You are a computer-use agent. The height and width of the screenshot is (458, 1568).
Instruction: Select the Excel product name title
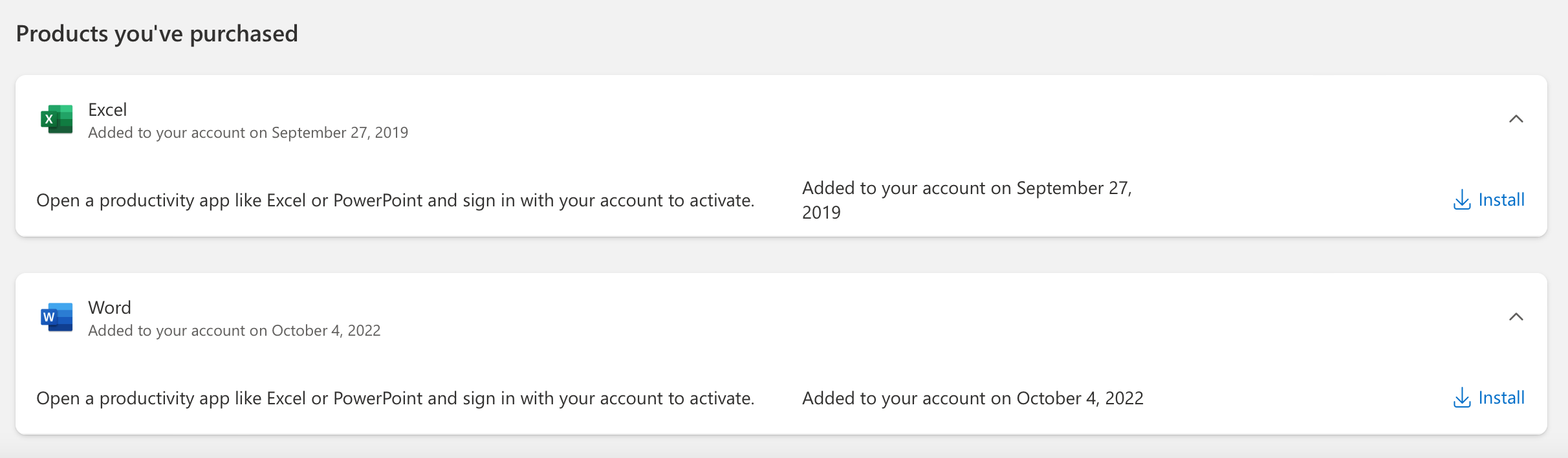point(107,110)
